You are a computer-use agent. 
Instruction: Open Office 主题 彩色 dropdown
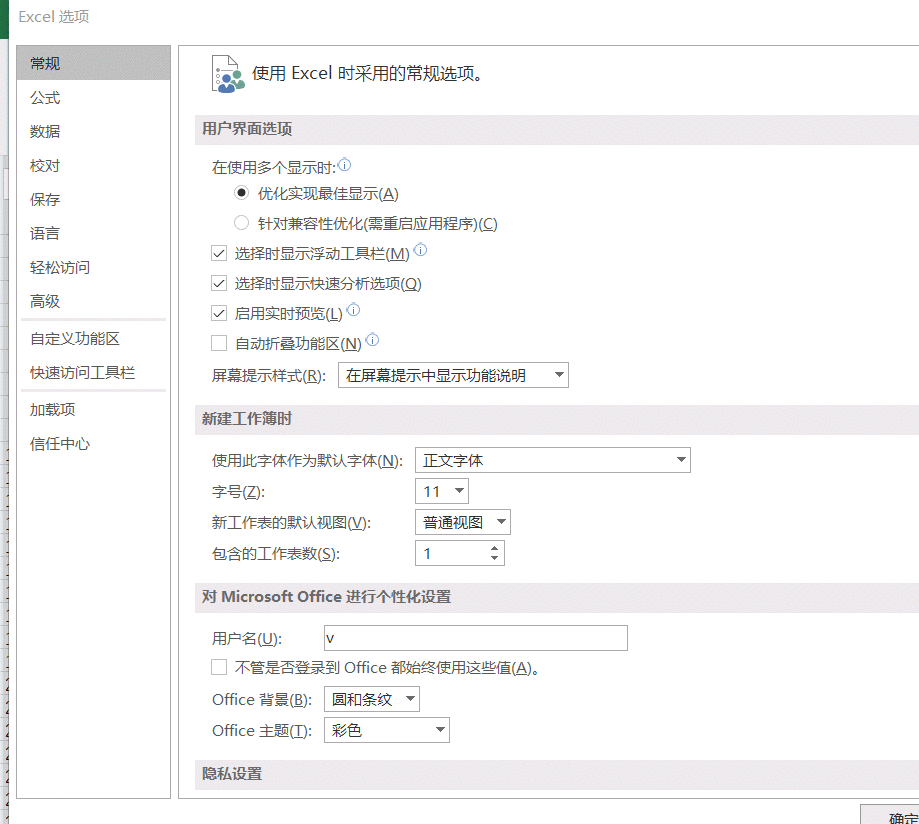coord(387,730)
